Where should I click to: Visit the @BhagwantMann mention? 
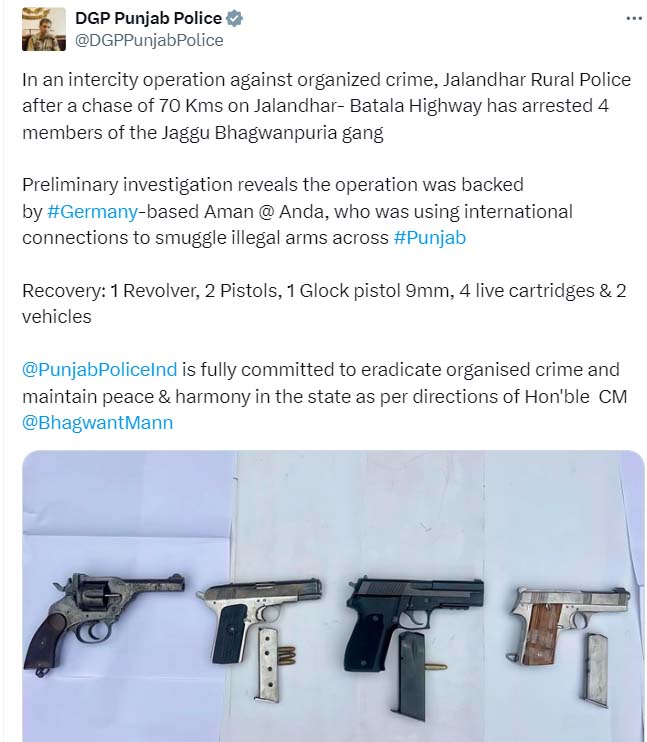coord(97,423)
